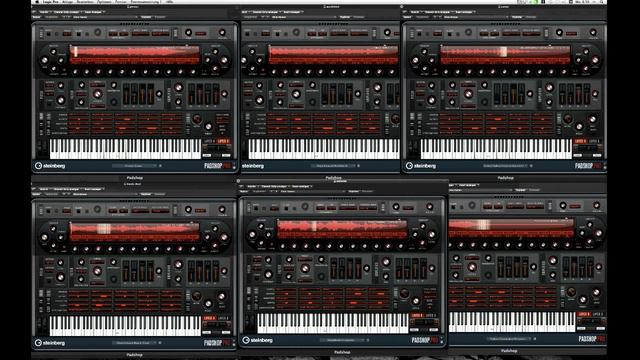
Task: Open the Optionen menu
Action: click(104, 2)
